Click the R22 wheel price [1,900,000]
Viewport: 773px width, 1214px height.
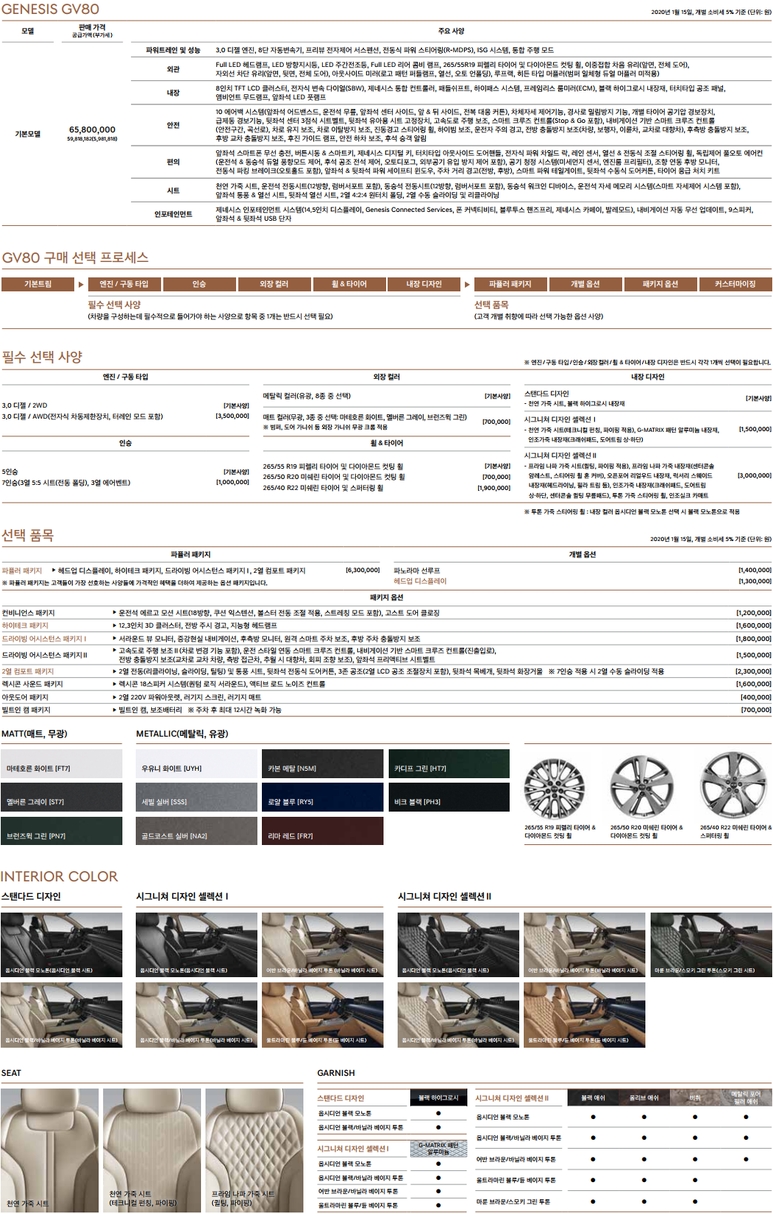(494, 488)
